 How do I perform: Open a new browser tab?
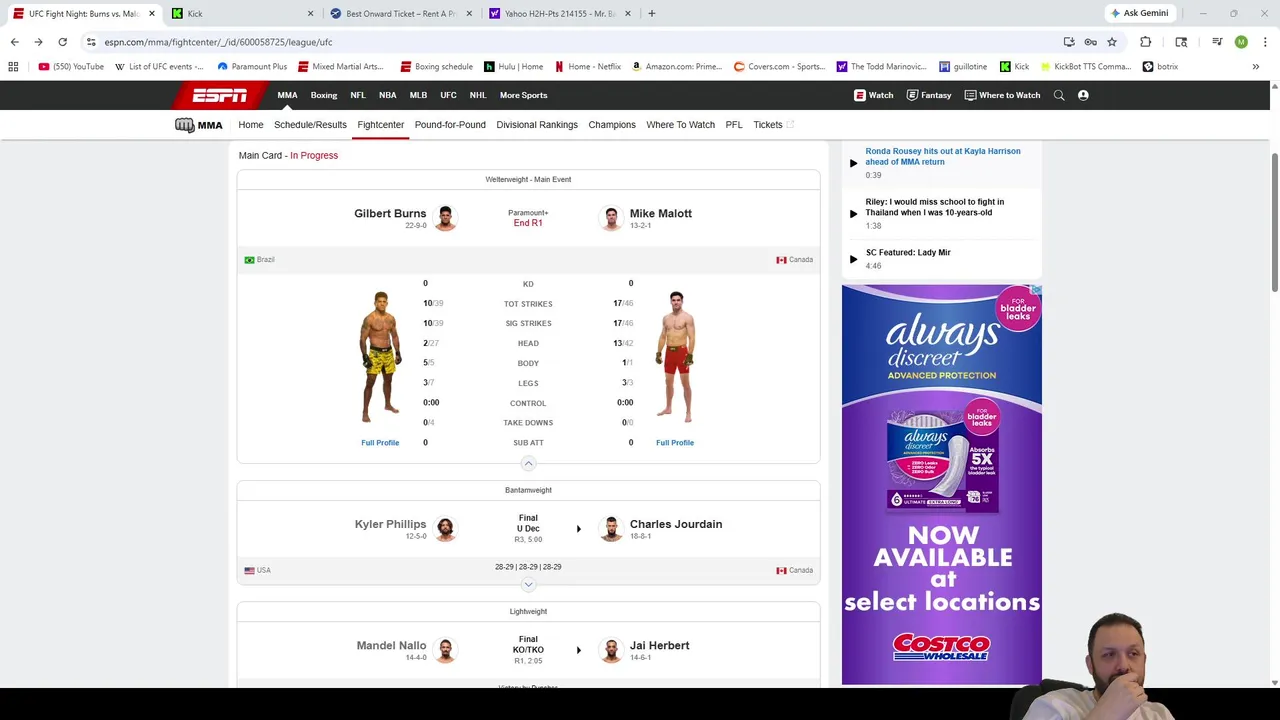(x=651, y=13)
